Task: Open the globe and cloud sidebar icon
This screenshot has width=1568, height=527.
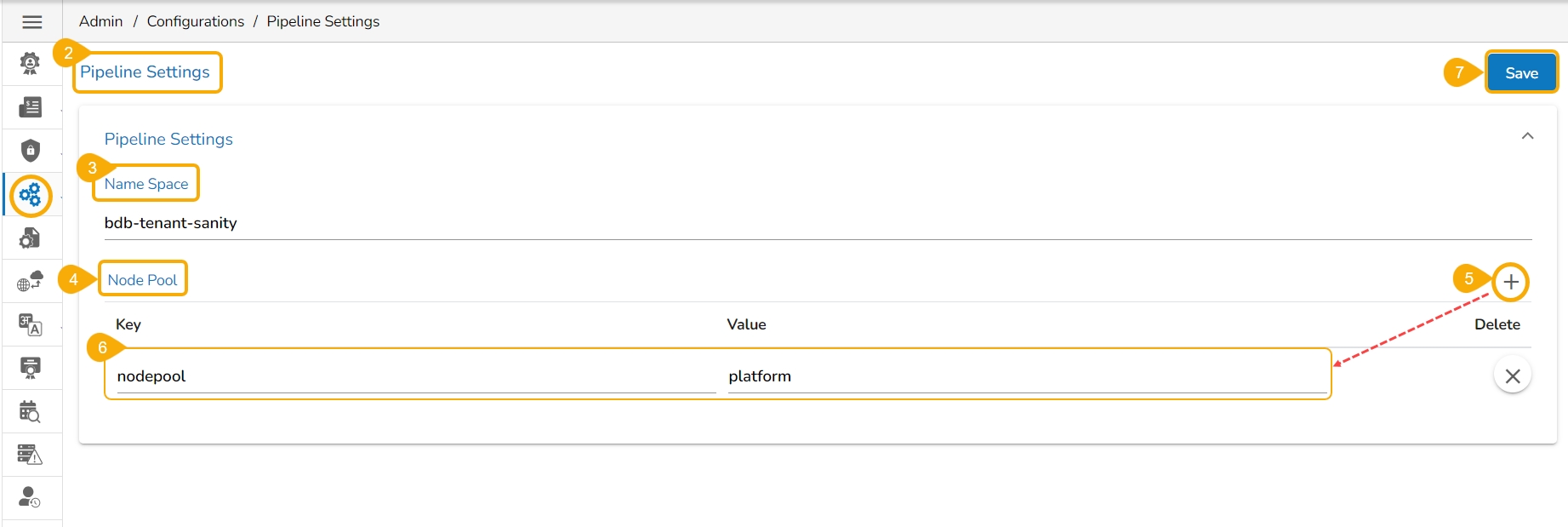Action: click(31, 281)
